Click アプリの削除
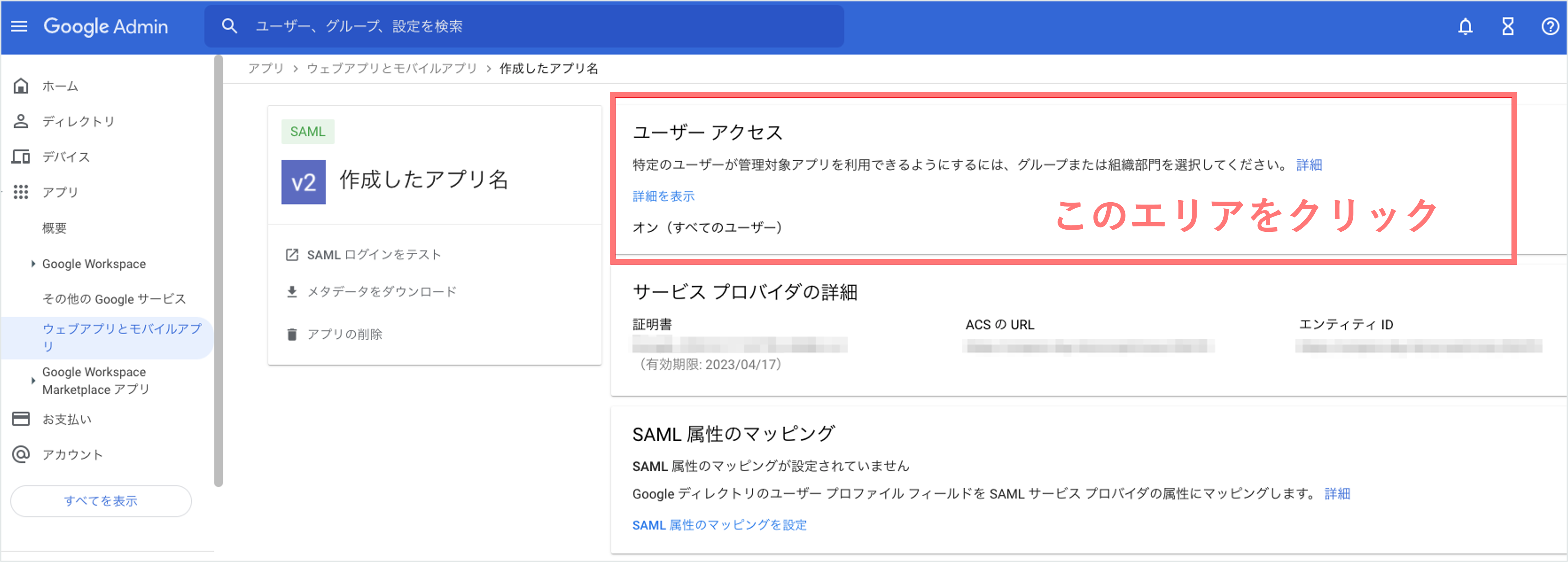Image resolution: width=1568 pixels, height=562 pixels. [345, 334]
